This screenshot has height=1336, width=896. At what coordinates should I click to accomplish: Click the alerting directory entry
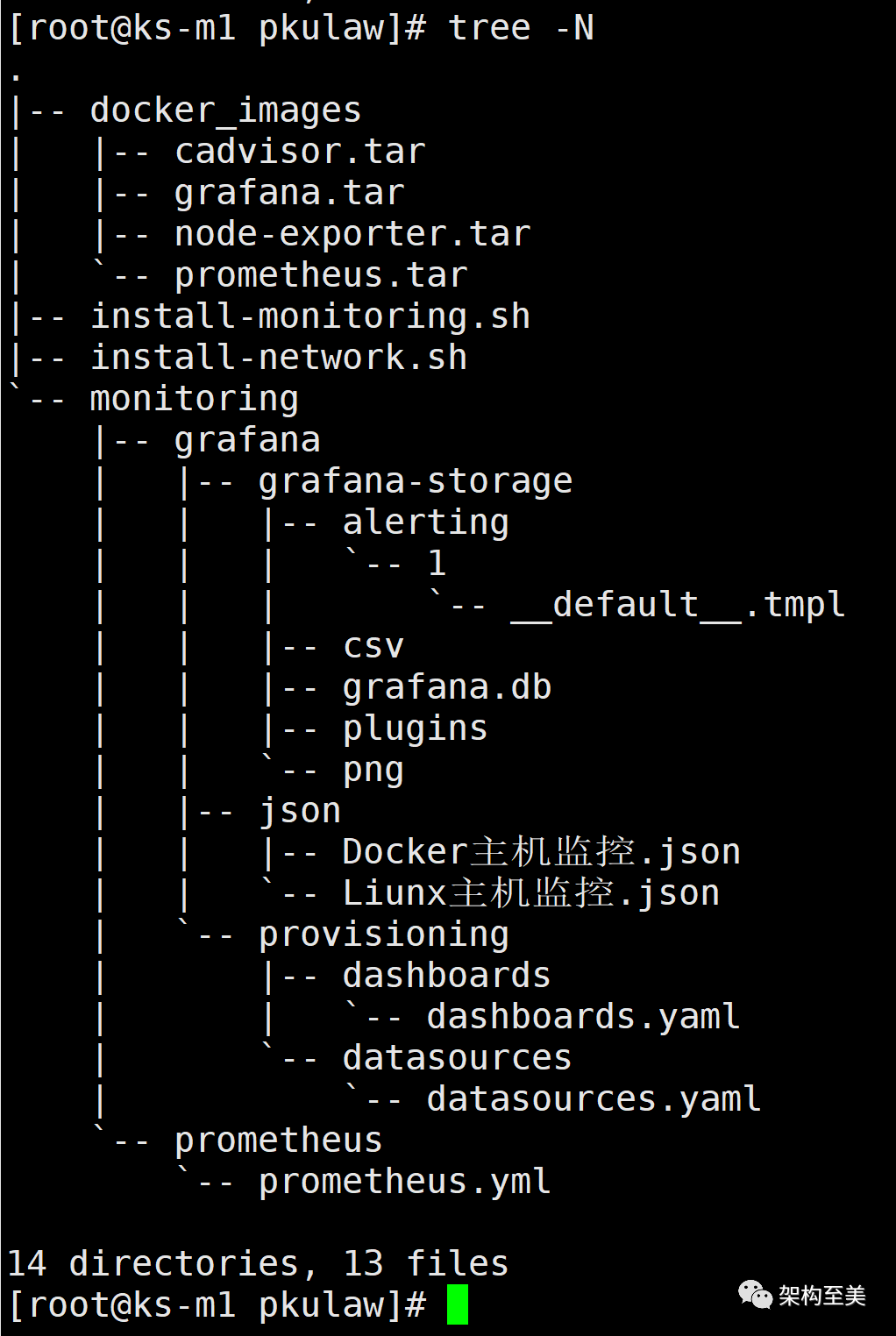point(426,523)
